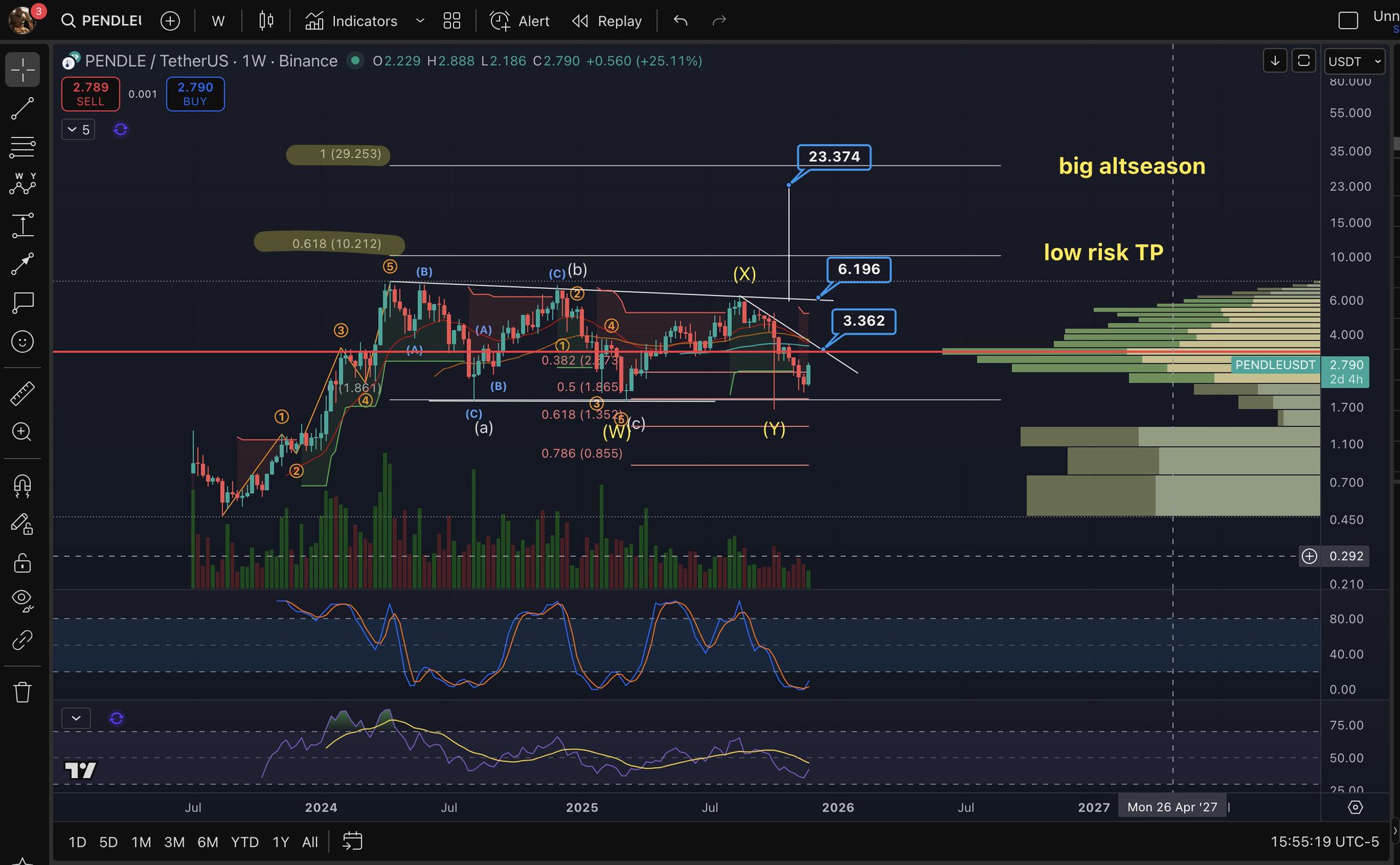This screenshot has width=1400, height=865.
Task: Click the trash icon to remove drawings
Action: pyautogui.click(x=23, y=692)
